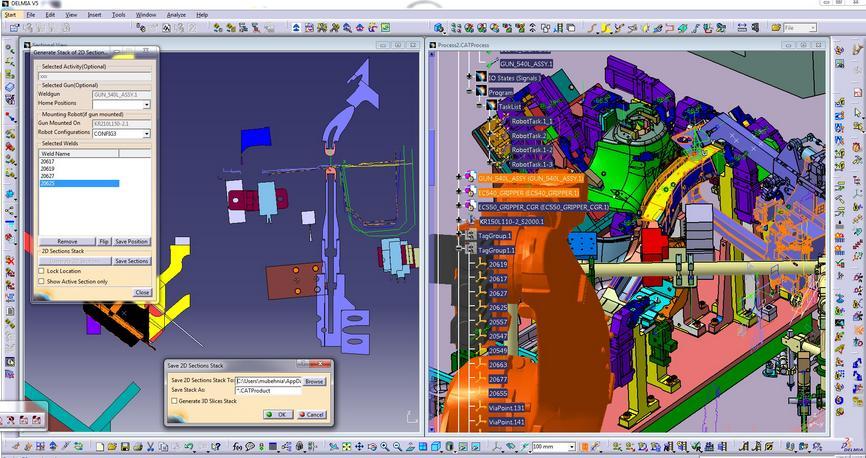
Task: Click the Save Stack As text field
Action: [268, 390]
